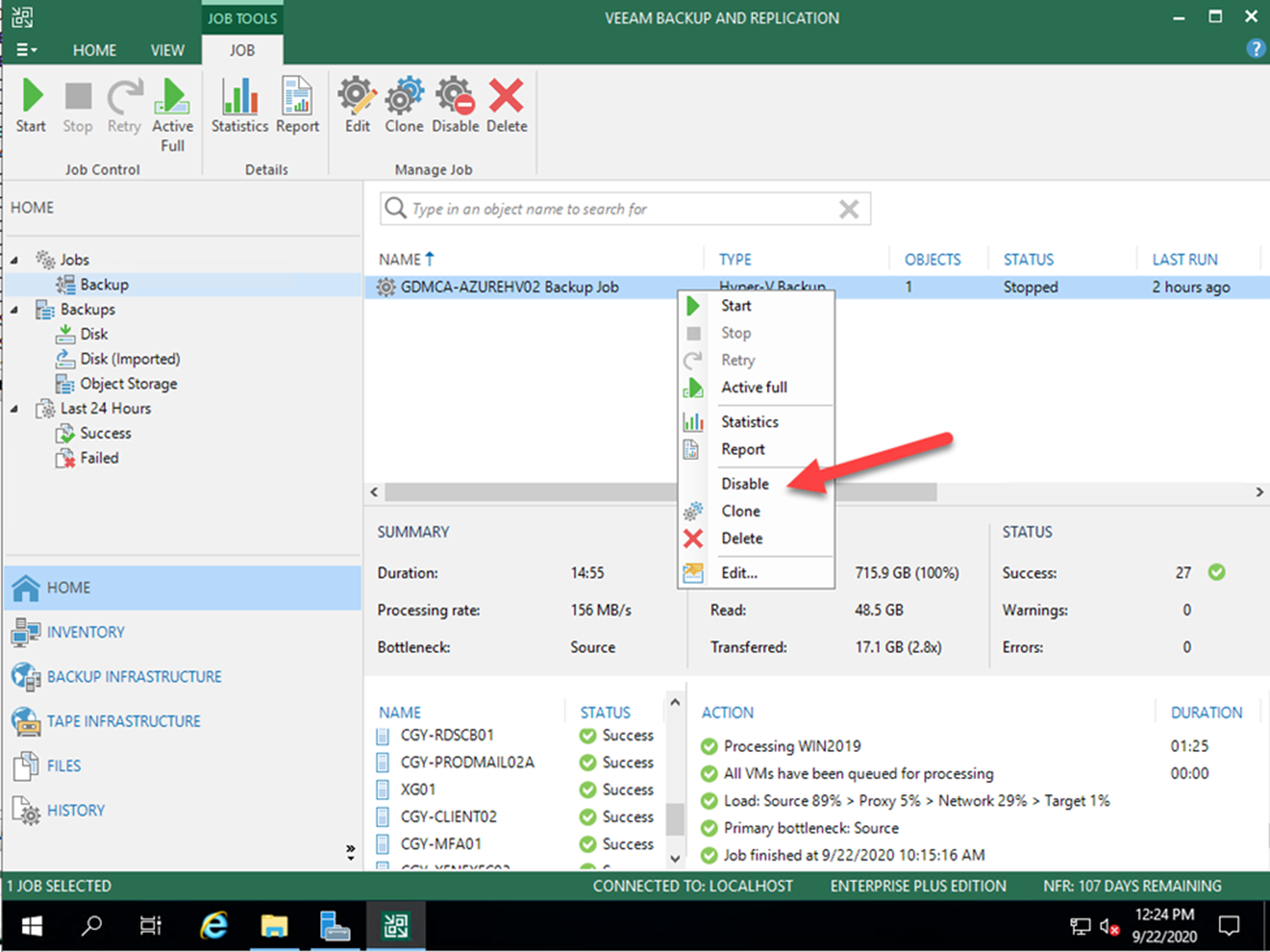Select CGY-RDSCB01 in the VM list
The height and width of the screenshot is (952, 1270).
(x=447, y=735)
